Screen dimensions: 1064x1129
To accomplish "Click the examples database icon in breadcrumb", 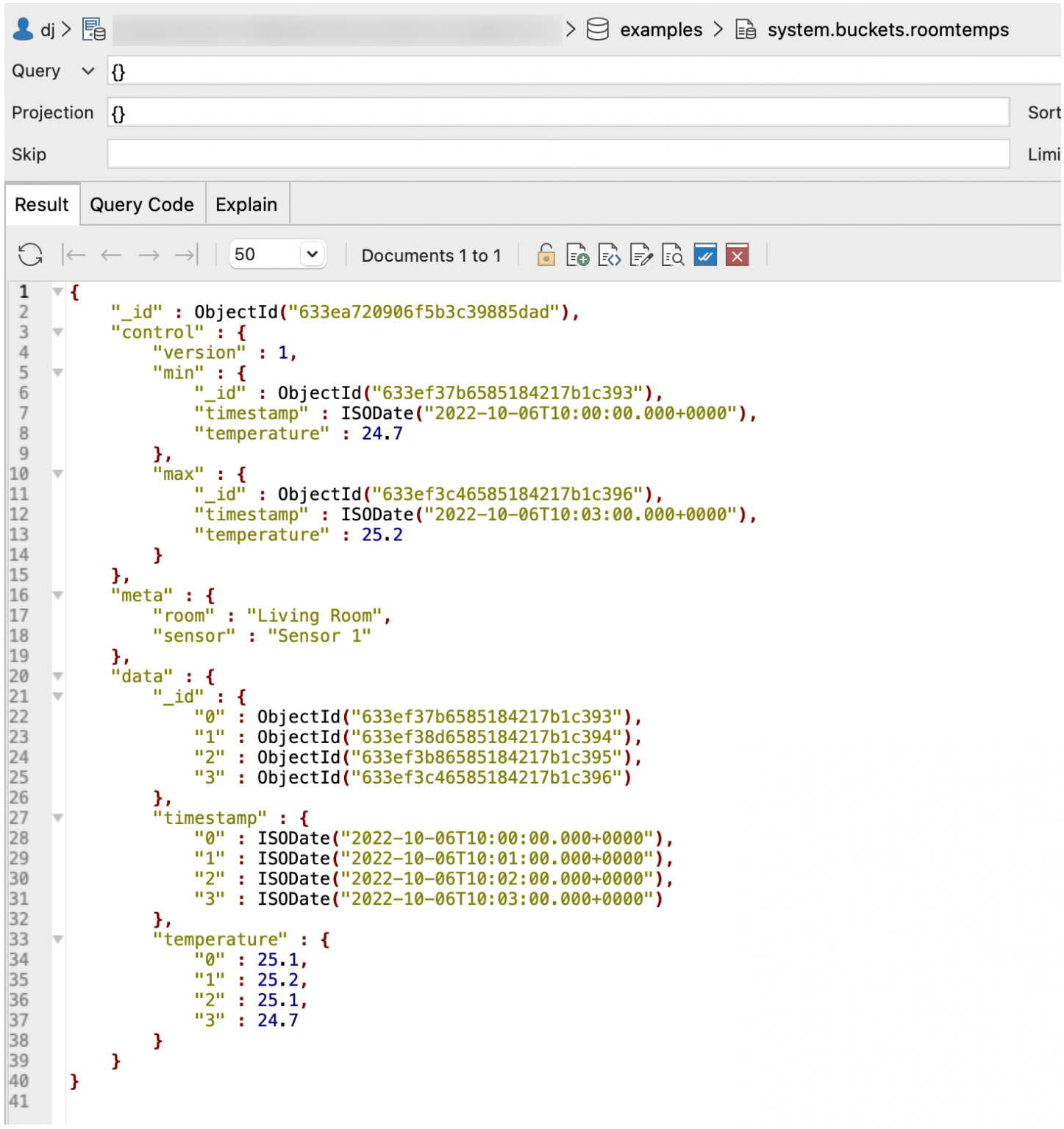I will click(x=598, y=29).
